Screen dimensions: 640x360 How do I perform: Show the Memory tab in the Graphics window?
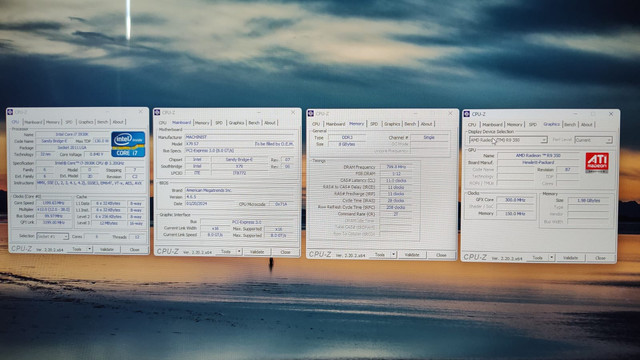point(514,124)
